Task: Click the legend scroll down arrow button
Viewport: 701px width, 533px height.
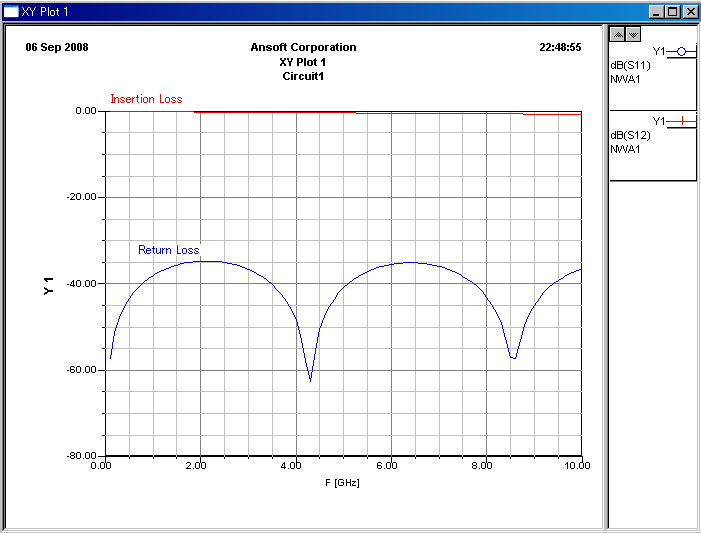Action: [x=633, y=34]
